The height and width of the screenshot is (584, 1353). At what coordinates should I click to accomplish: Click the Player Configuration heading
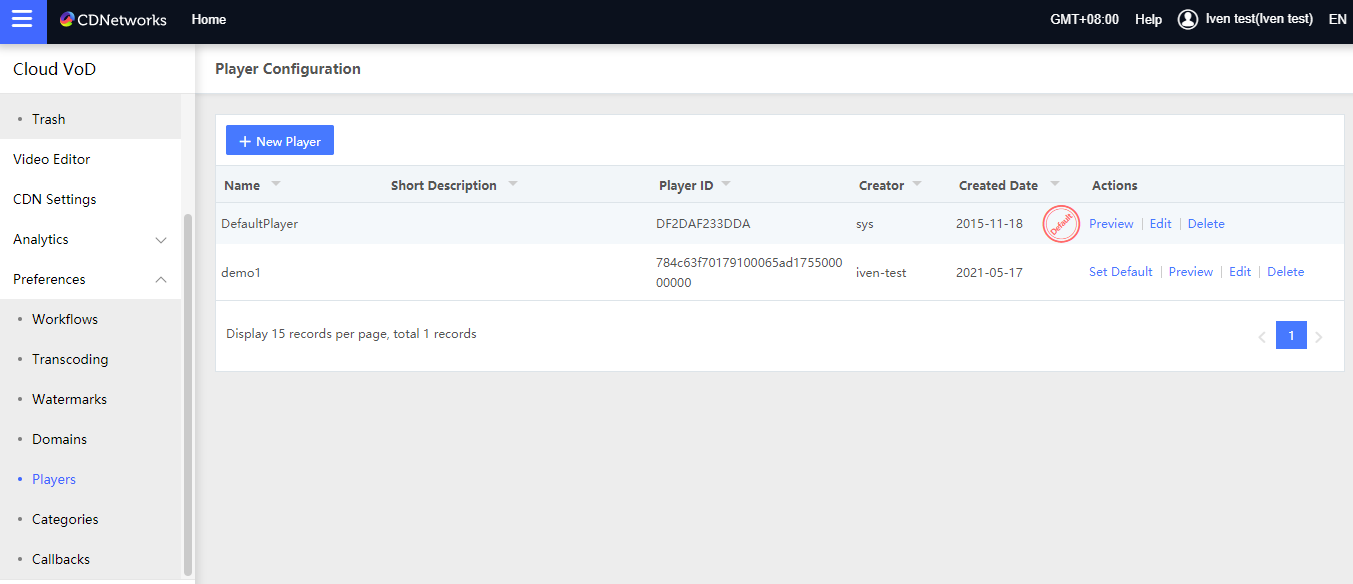pyautogui.click(x=288, y=69)
